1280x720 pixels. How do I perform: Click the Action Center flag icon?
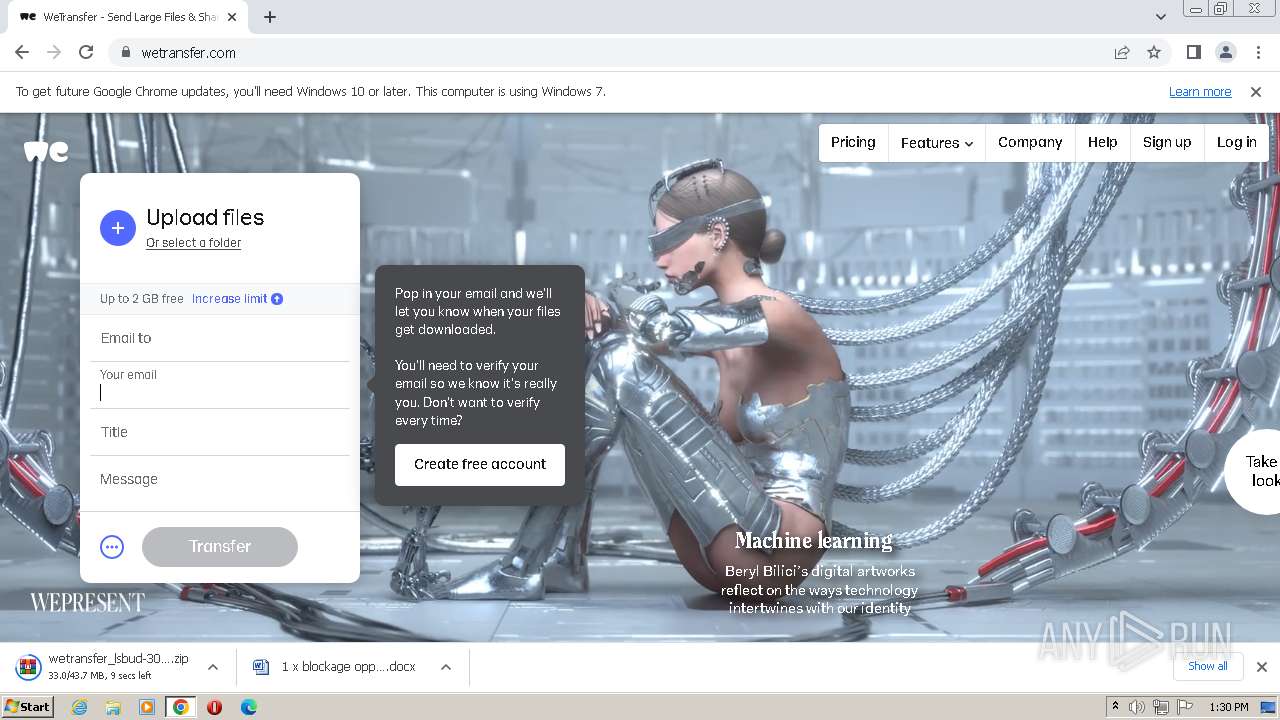pos(1185,707)
